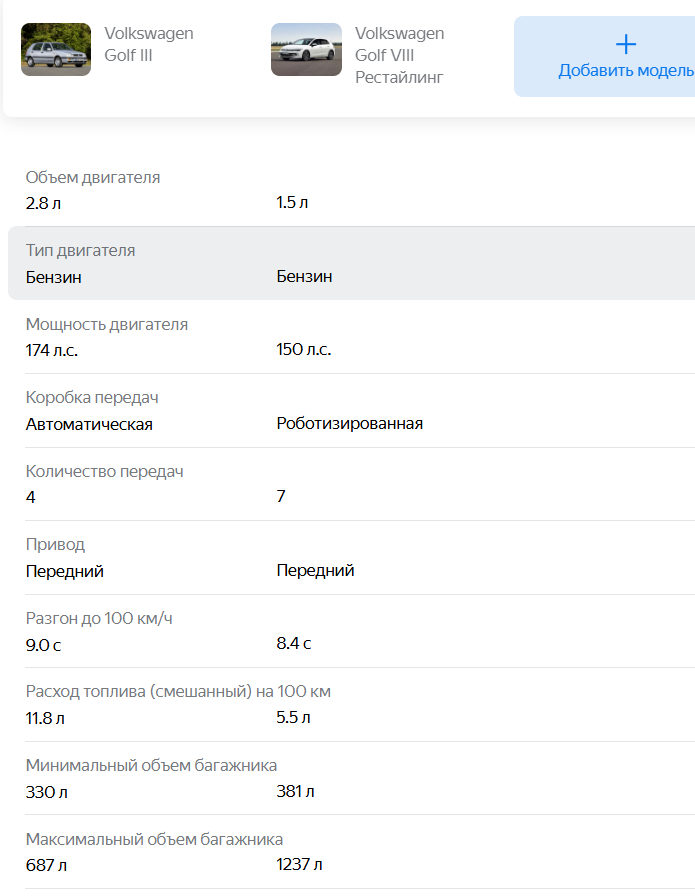Click the plus icon to add a model

point(625,44)
